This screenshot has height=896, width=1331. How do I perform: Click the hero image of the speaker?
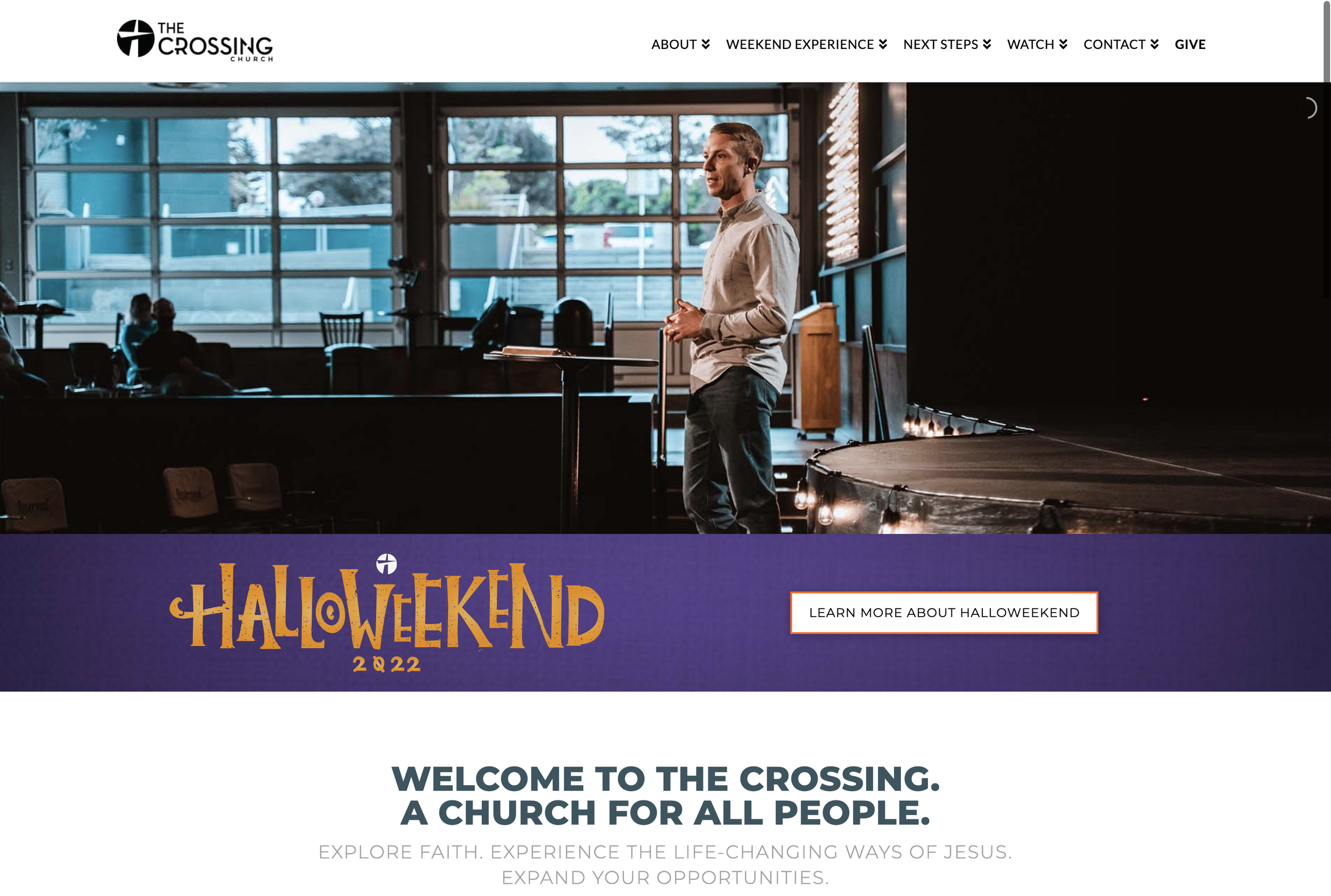click(665, 308)
